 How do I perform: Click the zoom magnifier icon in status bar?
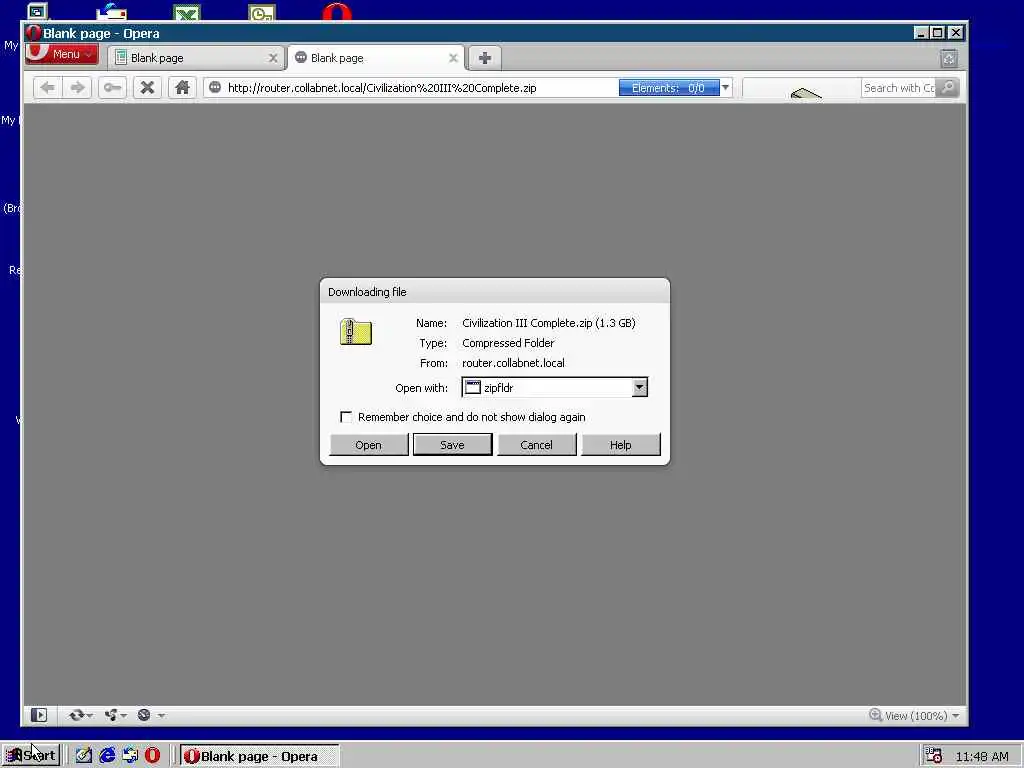coord(875,715)
